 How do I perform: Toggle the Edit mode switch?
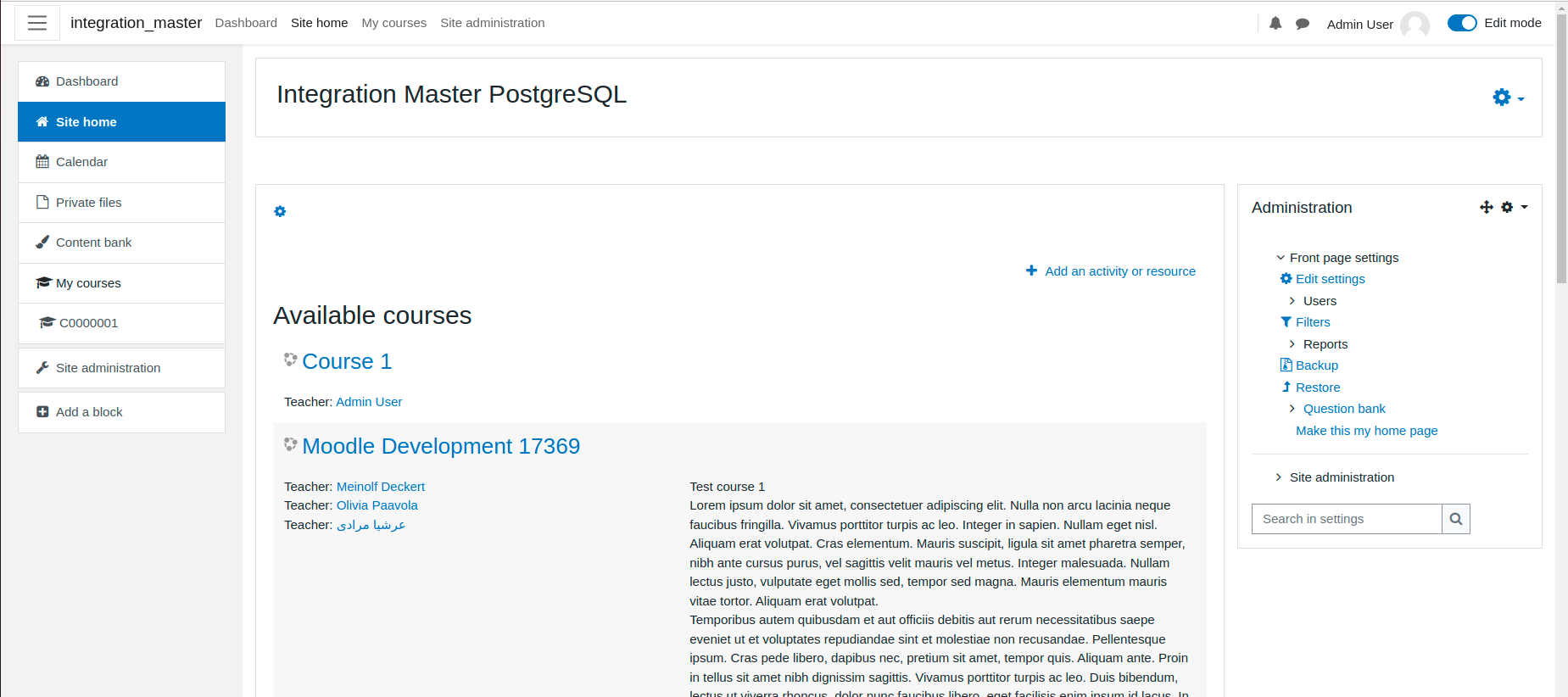[x=1462, y=23]
